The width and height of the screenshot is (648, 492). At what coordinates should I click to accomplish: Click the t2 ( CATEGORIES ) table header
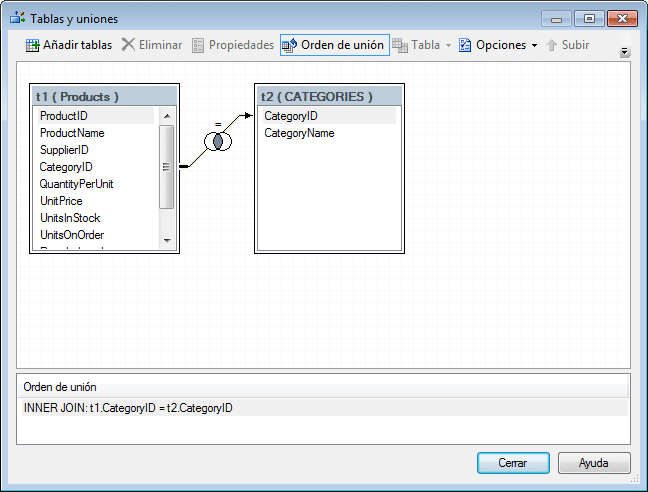click(x=329, y=96)
